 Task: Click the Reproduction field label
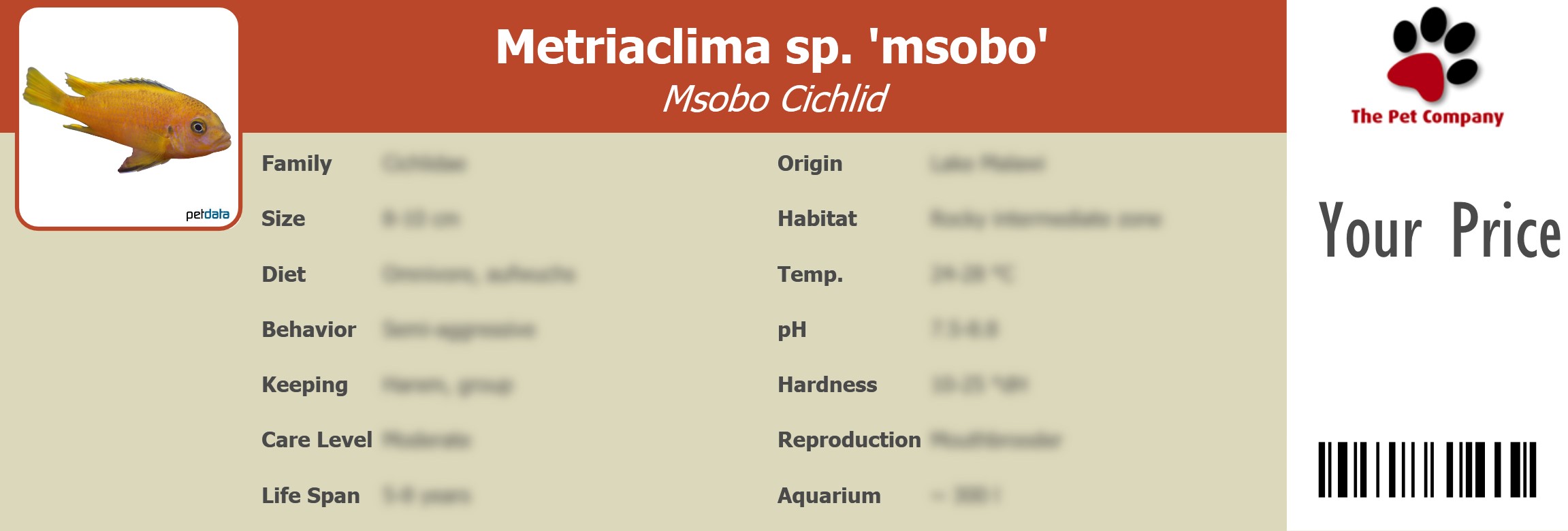pos(849,440)
